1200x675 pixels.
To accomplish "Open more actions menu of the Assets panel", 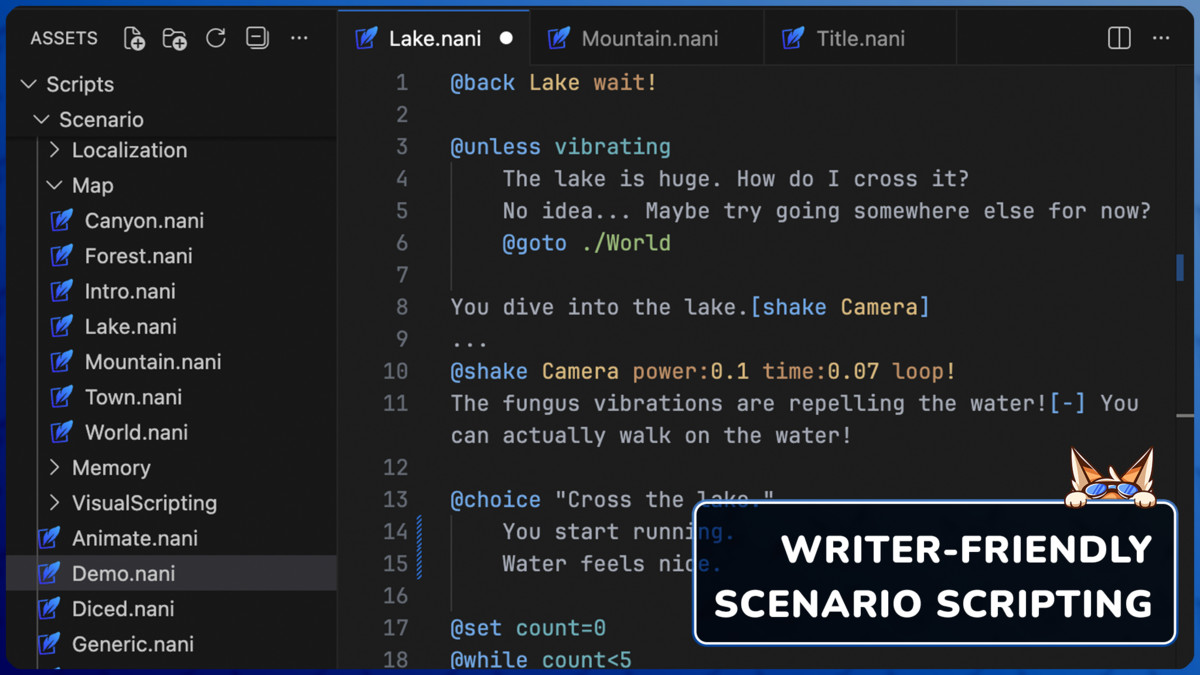I will (299, 38).
